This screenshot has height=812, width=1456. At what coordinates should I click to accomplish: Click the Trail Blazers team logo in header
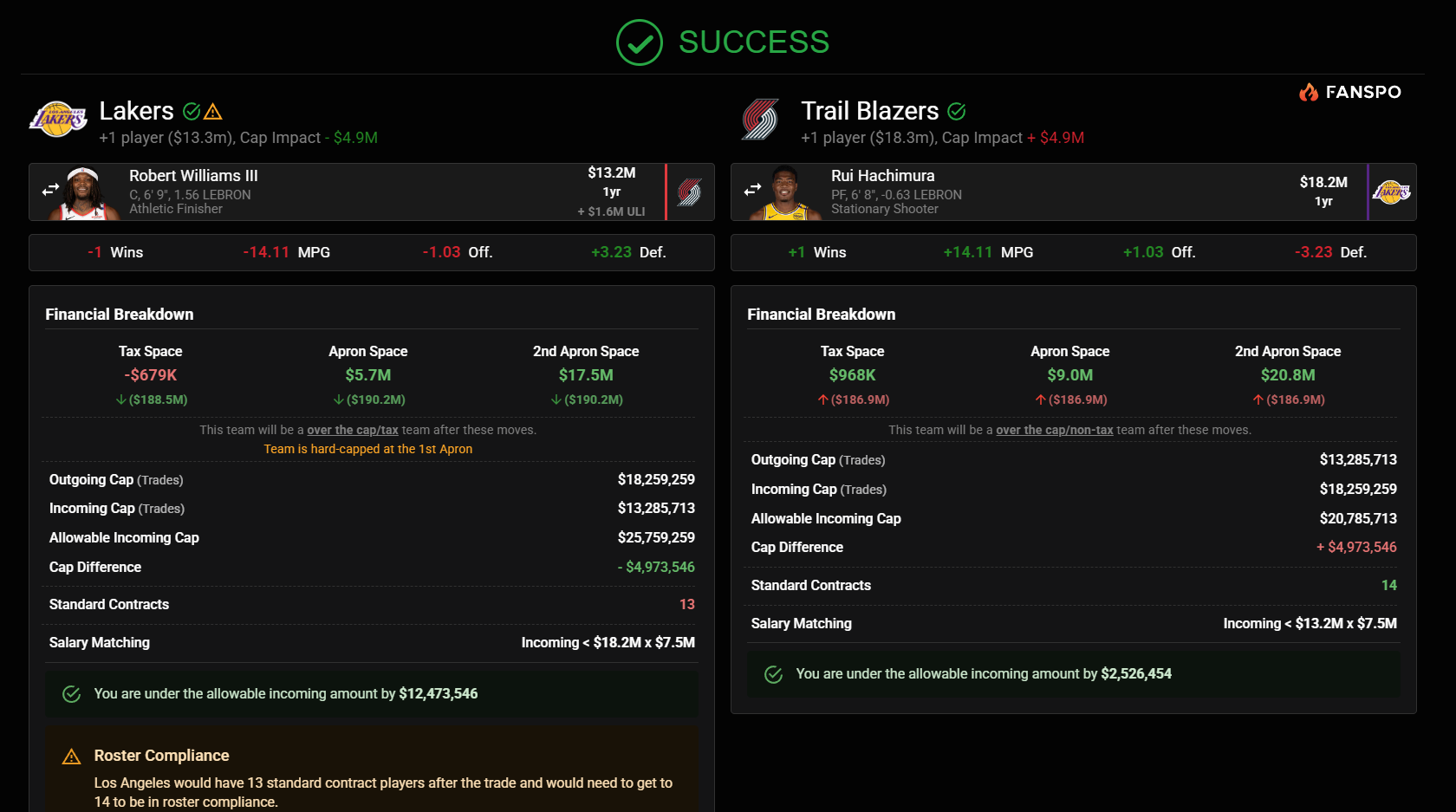(x=760, y=120)
